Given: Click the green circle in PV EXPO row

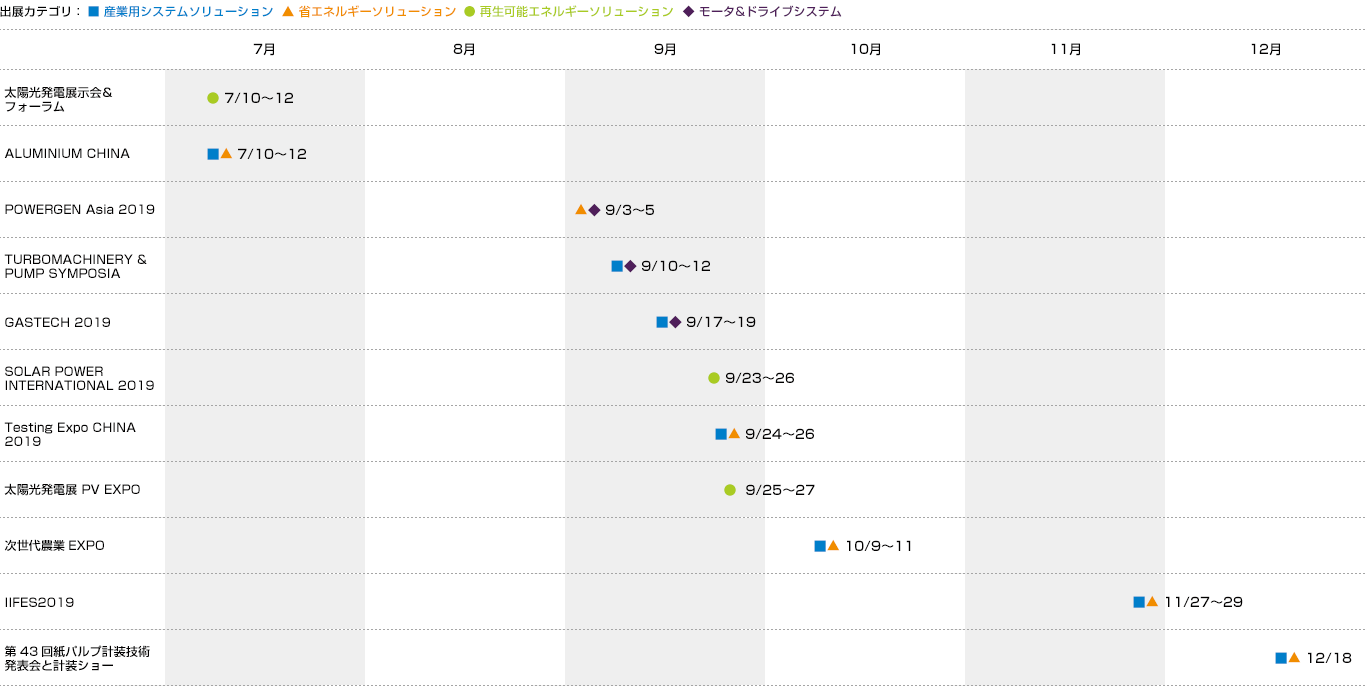Looking at the screenshot, I should (x=730, y=490).
